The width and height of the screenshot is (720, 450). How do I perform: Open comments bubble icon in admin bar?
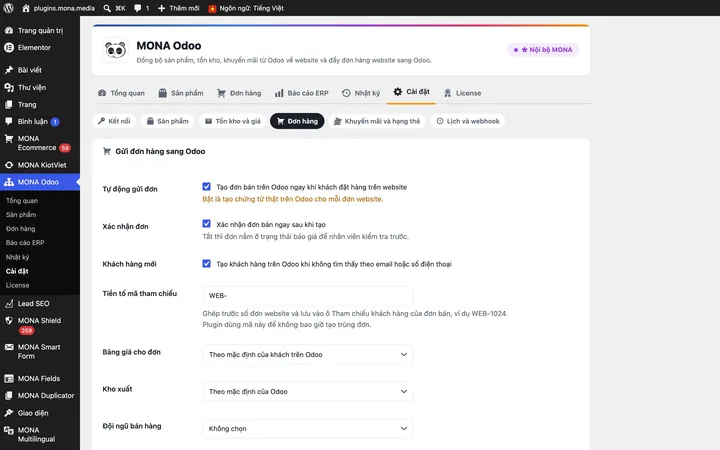pos(137,8)
